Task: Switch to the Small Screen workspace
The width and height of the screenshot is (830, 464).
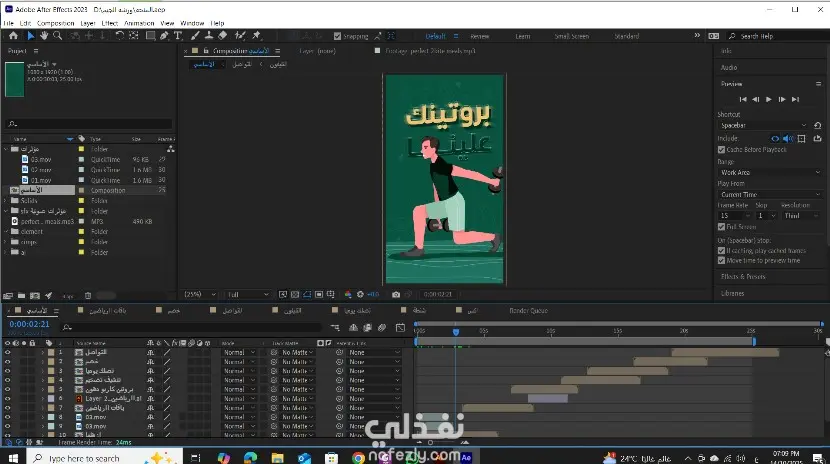Action: [572, 36]
